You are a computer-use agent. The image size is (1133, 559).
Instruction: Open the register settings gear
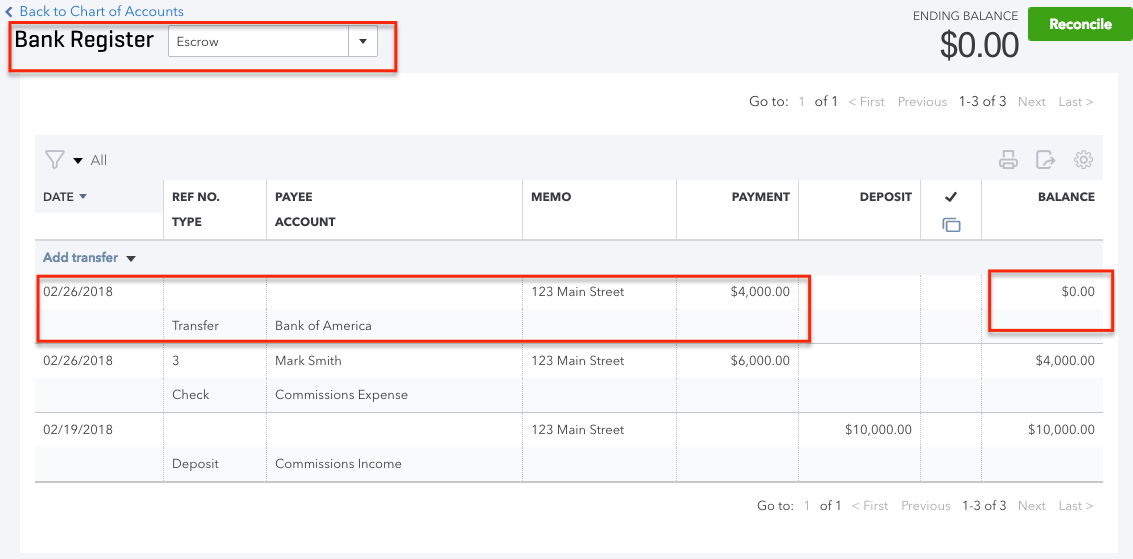[1083, 160]
